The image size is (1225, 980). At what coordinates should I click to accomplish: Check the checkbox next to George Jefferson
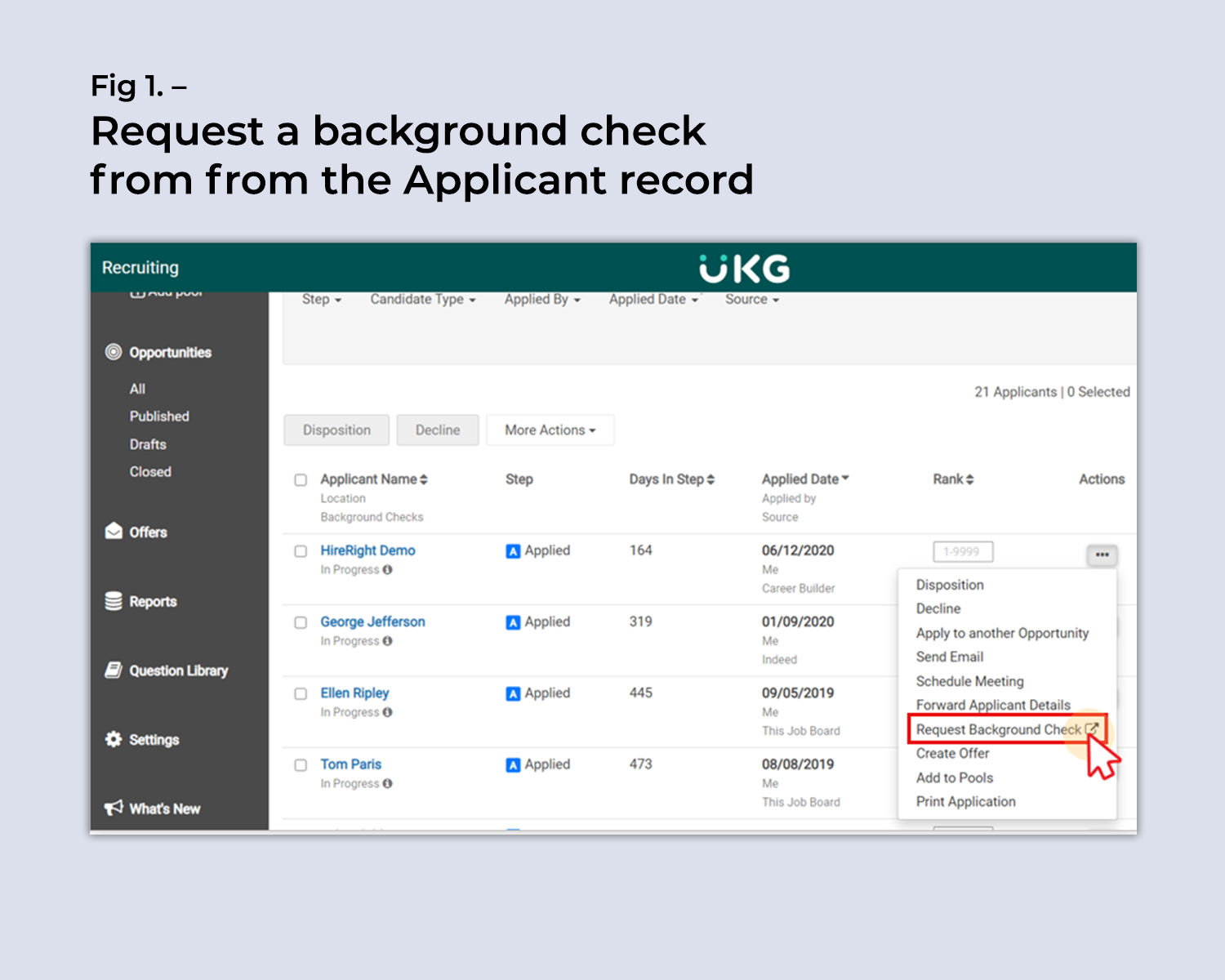tap(301, 622)
